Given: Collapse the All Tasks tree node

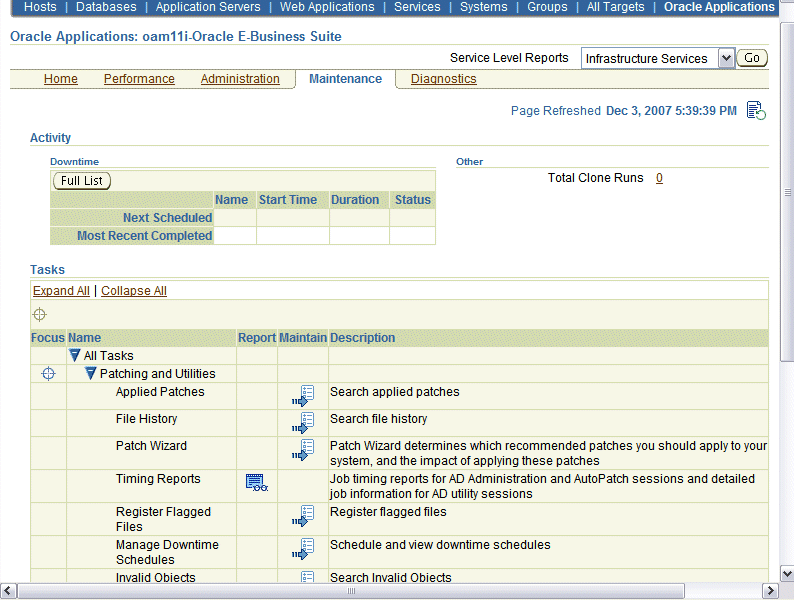Looking at the screenshot, I should (74, 355).
